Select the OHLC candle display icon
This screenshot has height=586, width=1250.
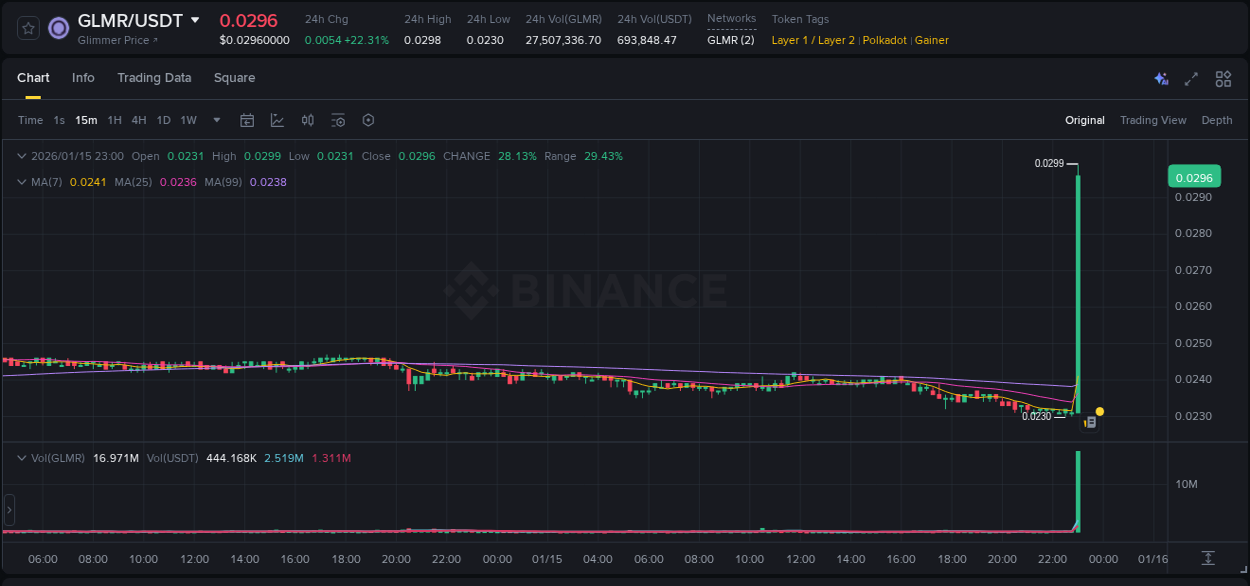coord(308,120)
